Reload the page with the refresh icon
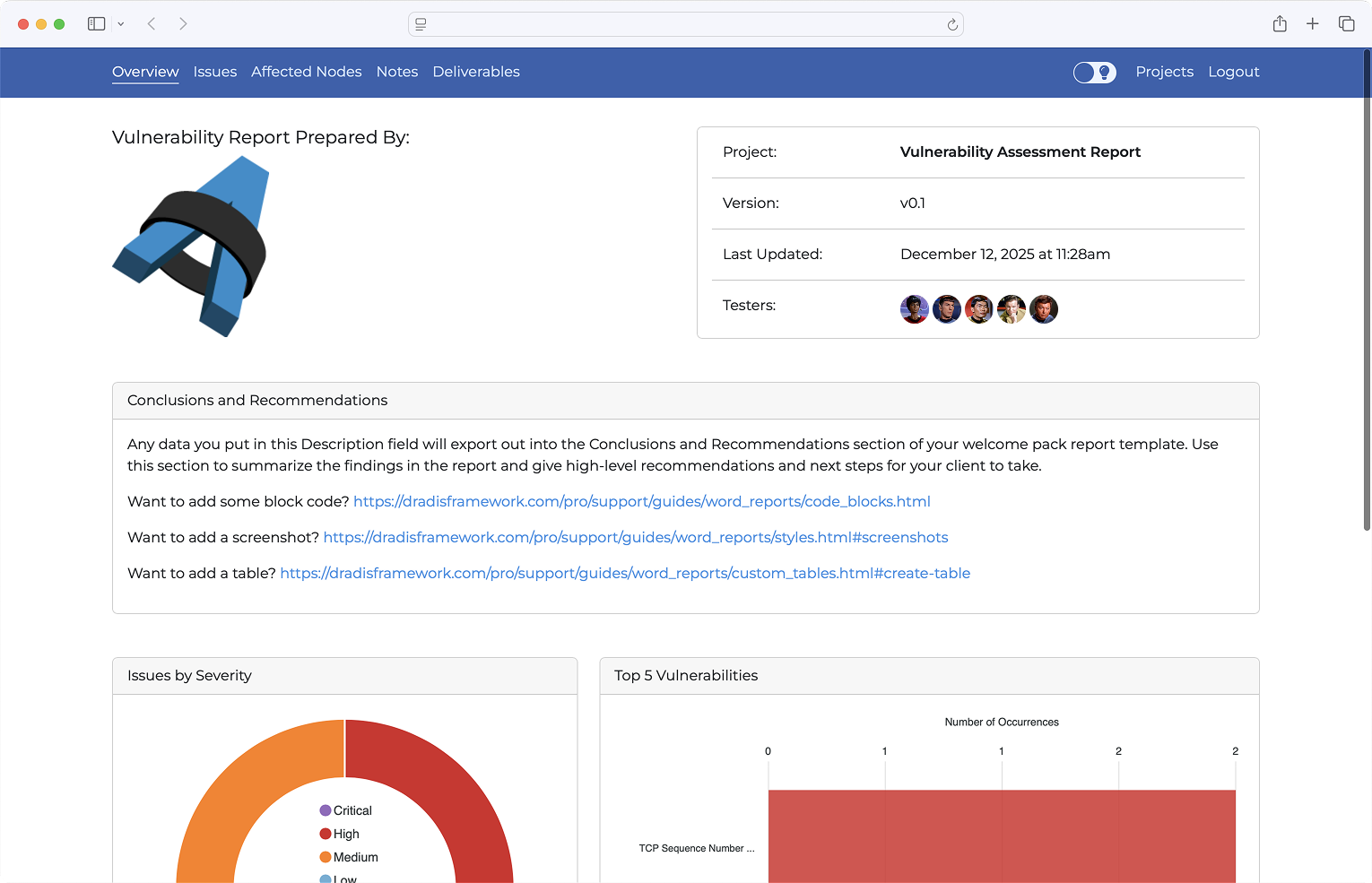Viewport: 1372px width, 883px height. (952, 24)
